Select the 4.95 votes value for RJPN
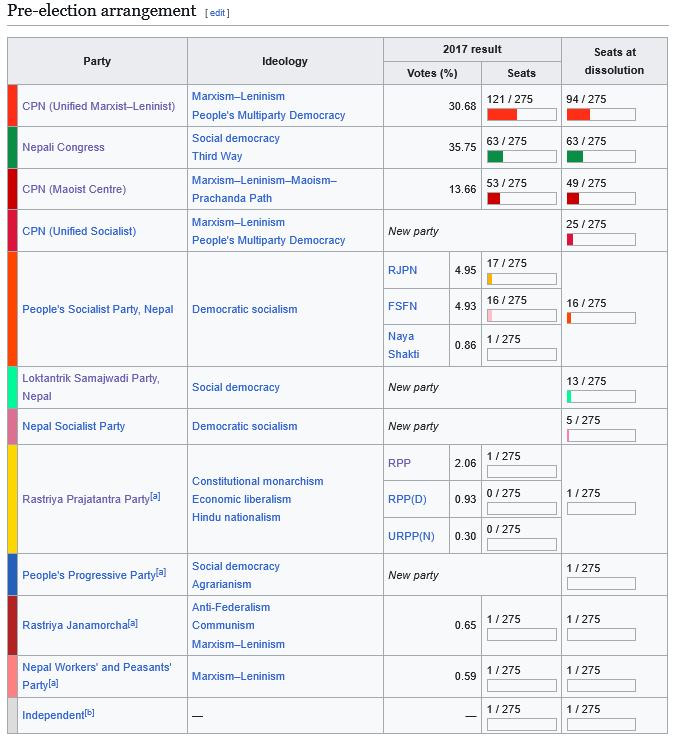The height and width of the screenshot is (740, 673). (465, 270)
